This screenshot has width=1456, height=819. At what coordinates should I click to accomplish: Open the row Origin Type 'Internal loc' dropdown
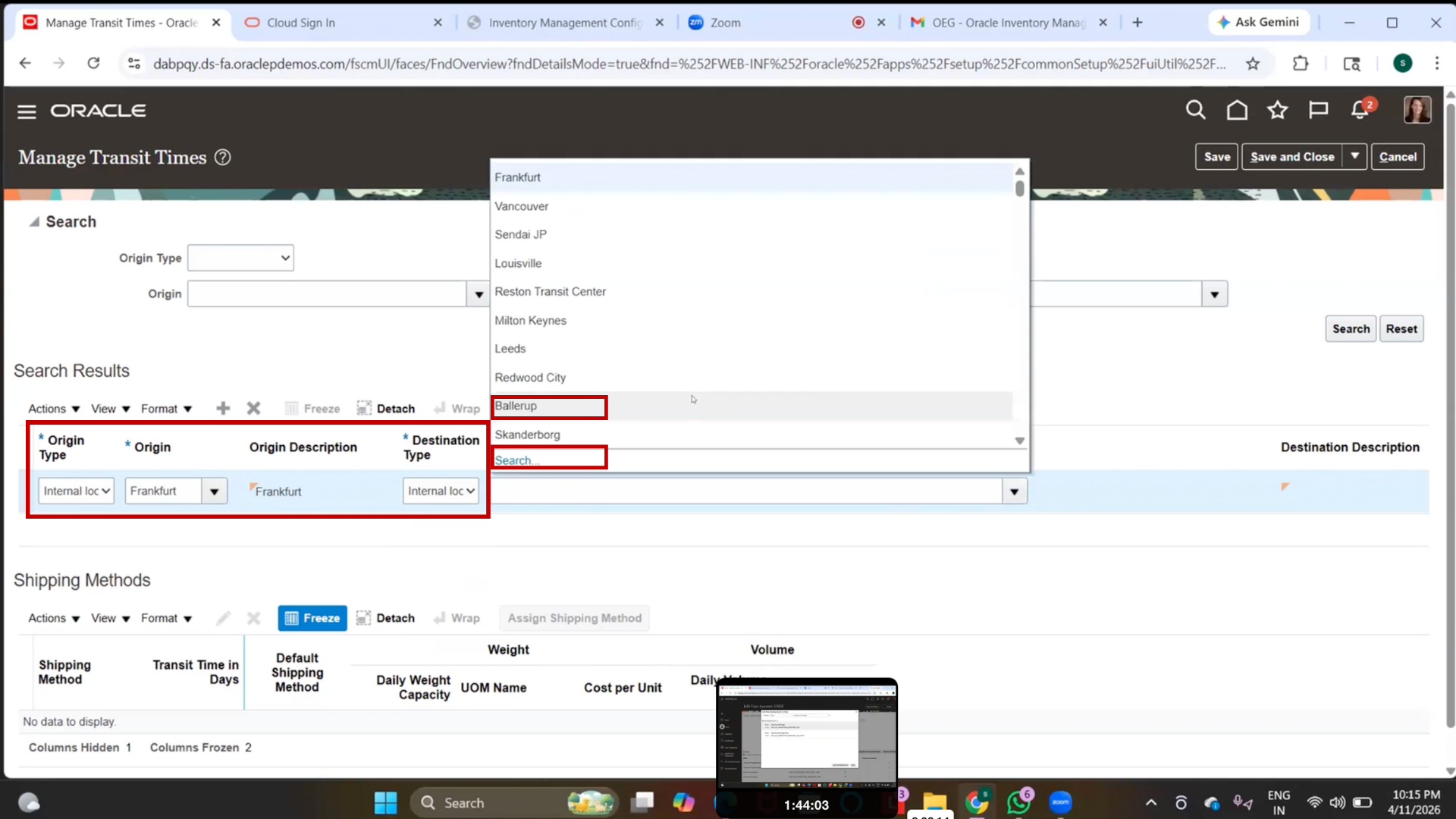pyautogui.click(x=76, y=491)
